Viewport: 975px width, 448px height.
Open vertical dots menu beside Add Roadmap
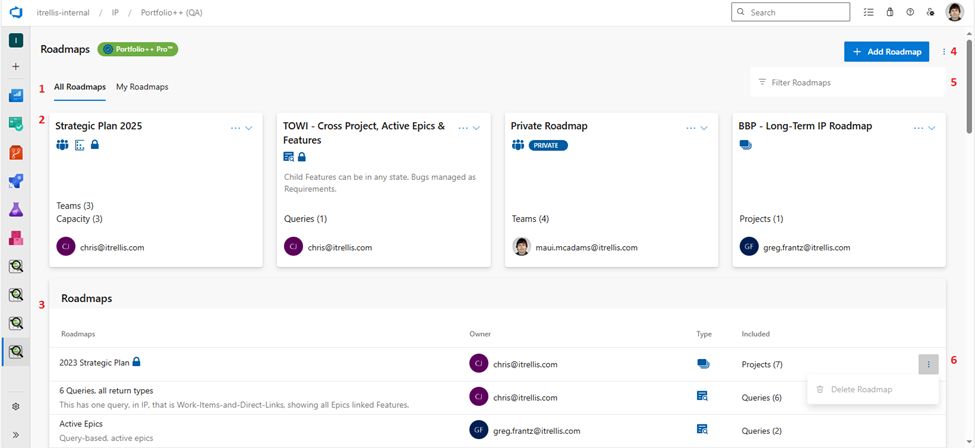(943, 52)
